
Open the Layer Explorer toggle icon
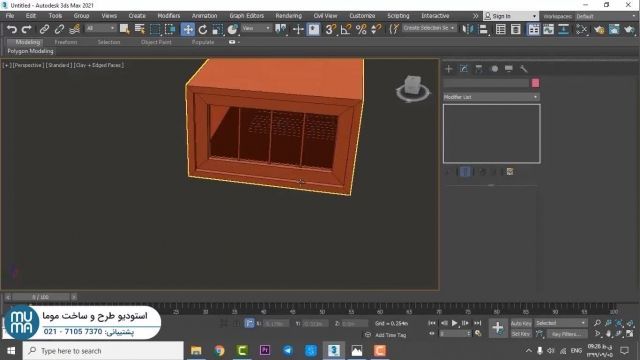[516, 29]
